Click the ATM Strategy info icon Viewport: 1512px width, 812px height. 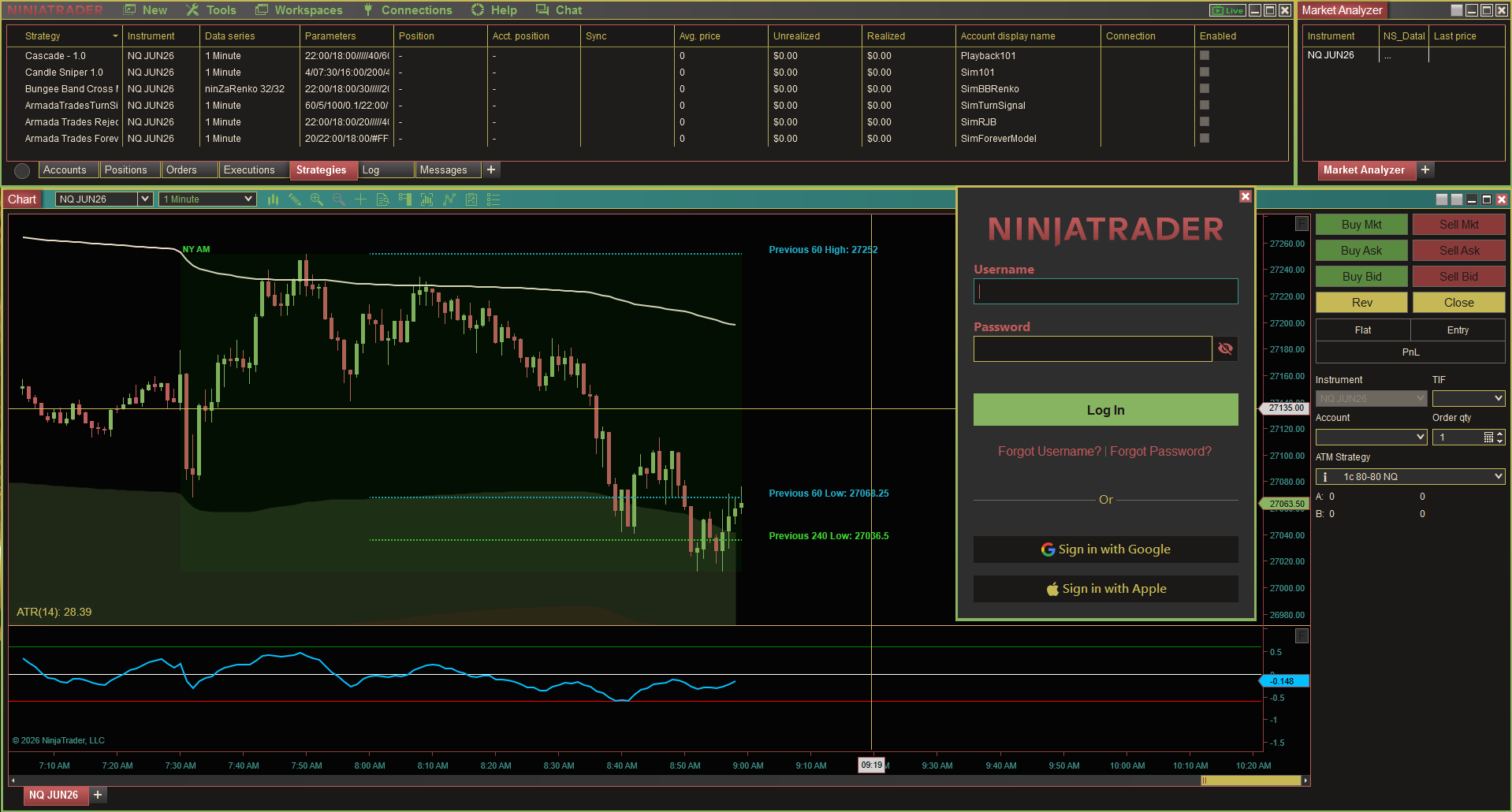(x=1325, y=477)
